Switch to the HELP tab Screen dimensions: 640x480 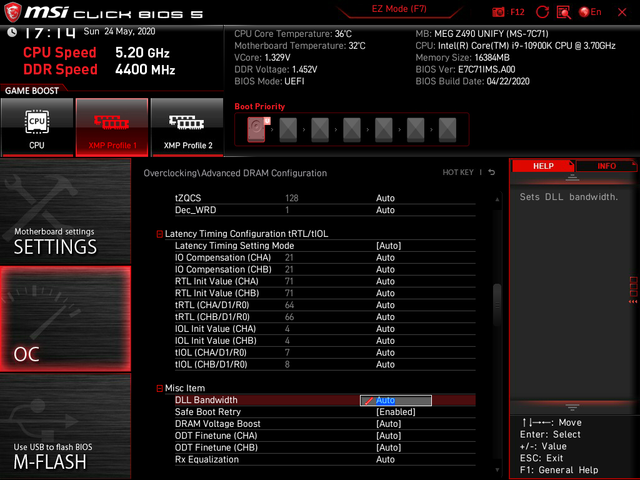click(x=543, y=166)
